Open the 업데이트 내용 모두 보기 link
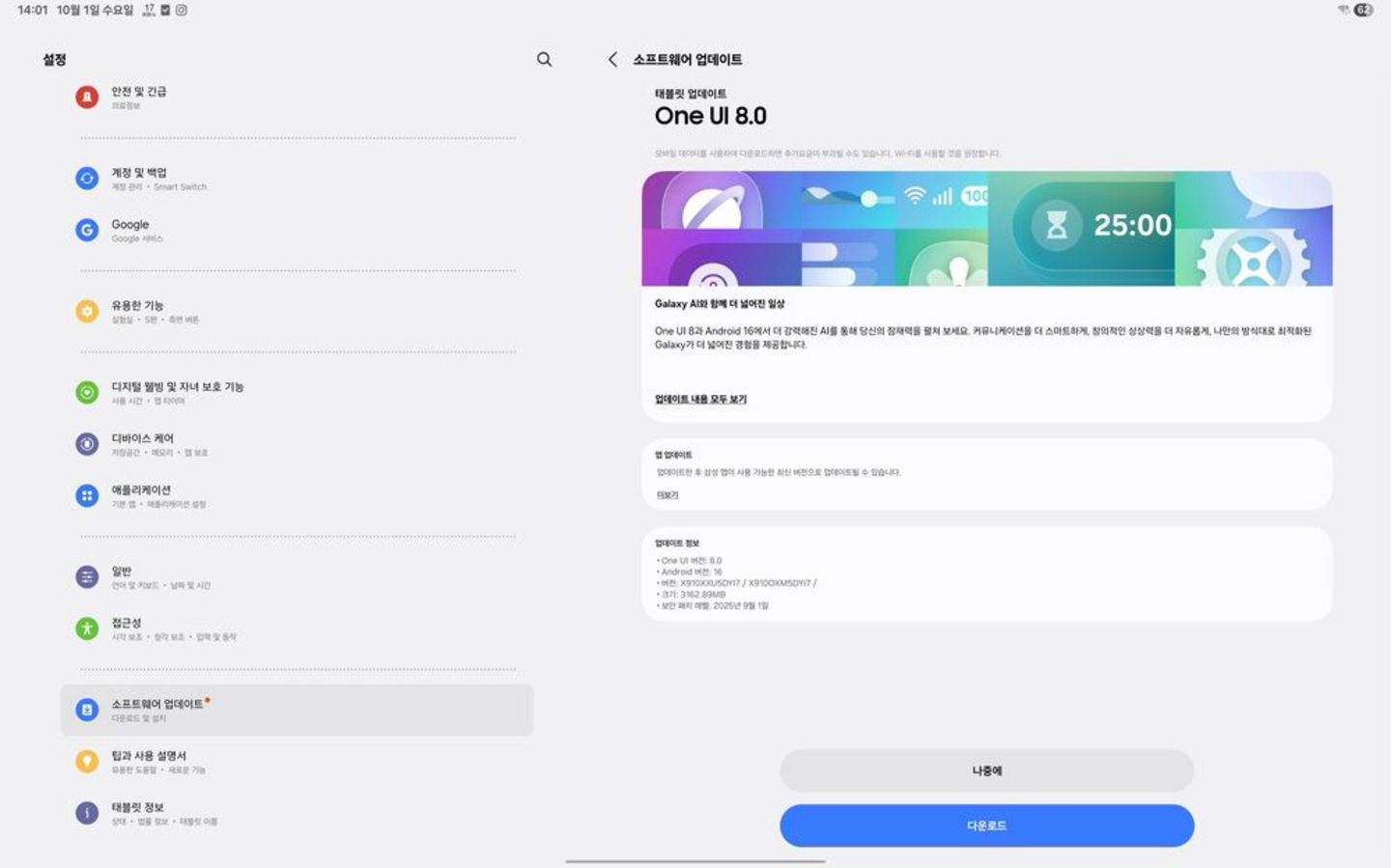Image resolution: width=1391 pixels, height=868 pixels. (x=700, y=400)
